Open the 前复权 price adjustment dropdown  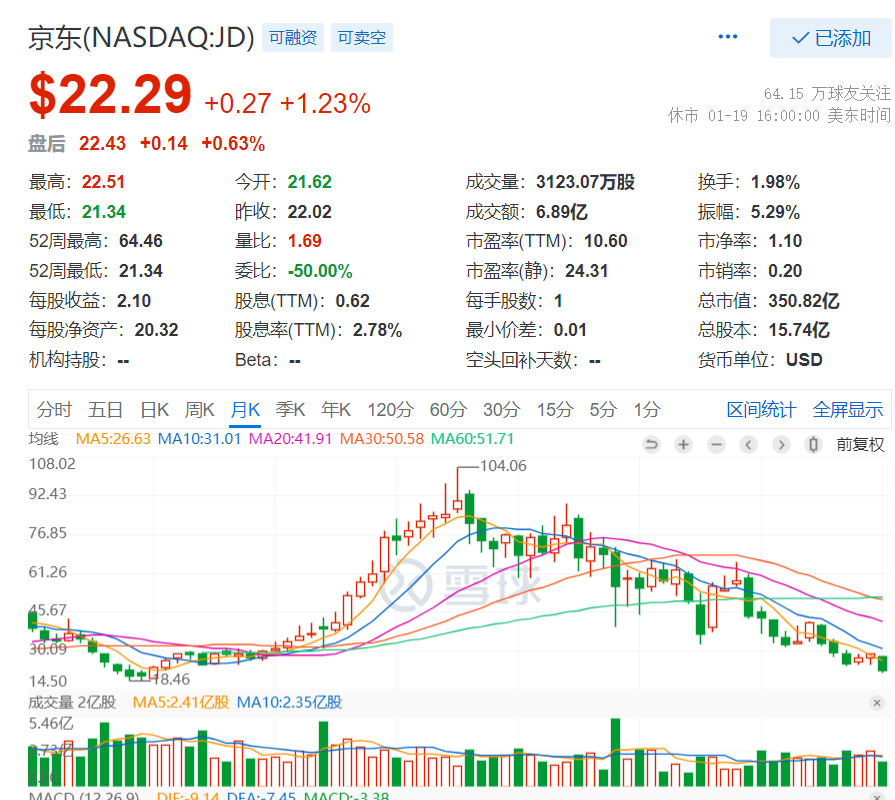point(860,445)
